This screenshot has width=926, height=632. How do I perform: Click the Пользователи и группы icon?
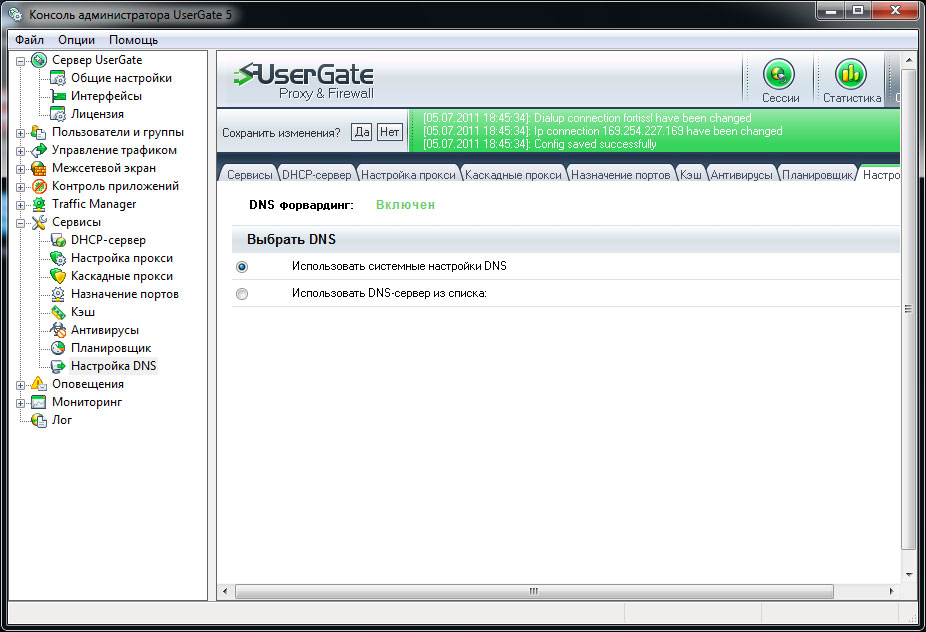38,132
